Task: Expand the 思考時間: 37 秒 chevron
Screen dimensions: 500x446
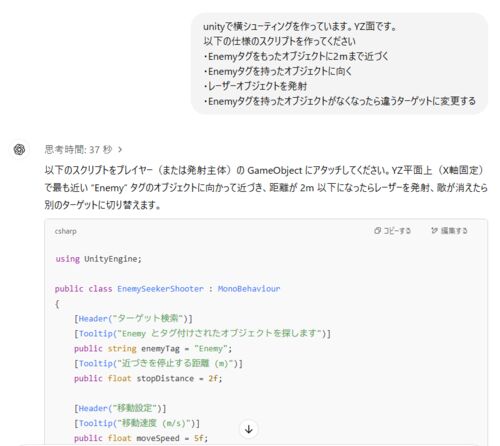Action: pos(120,150)
